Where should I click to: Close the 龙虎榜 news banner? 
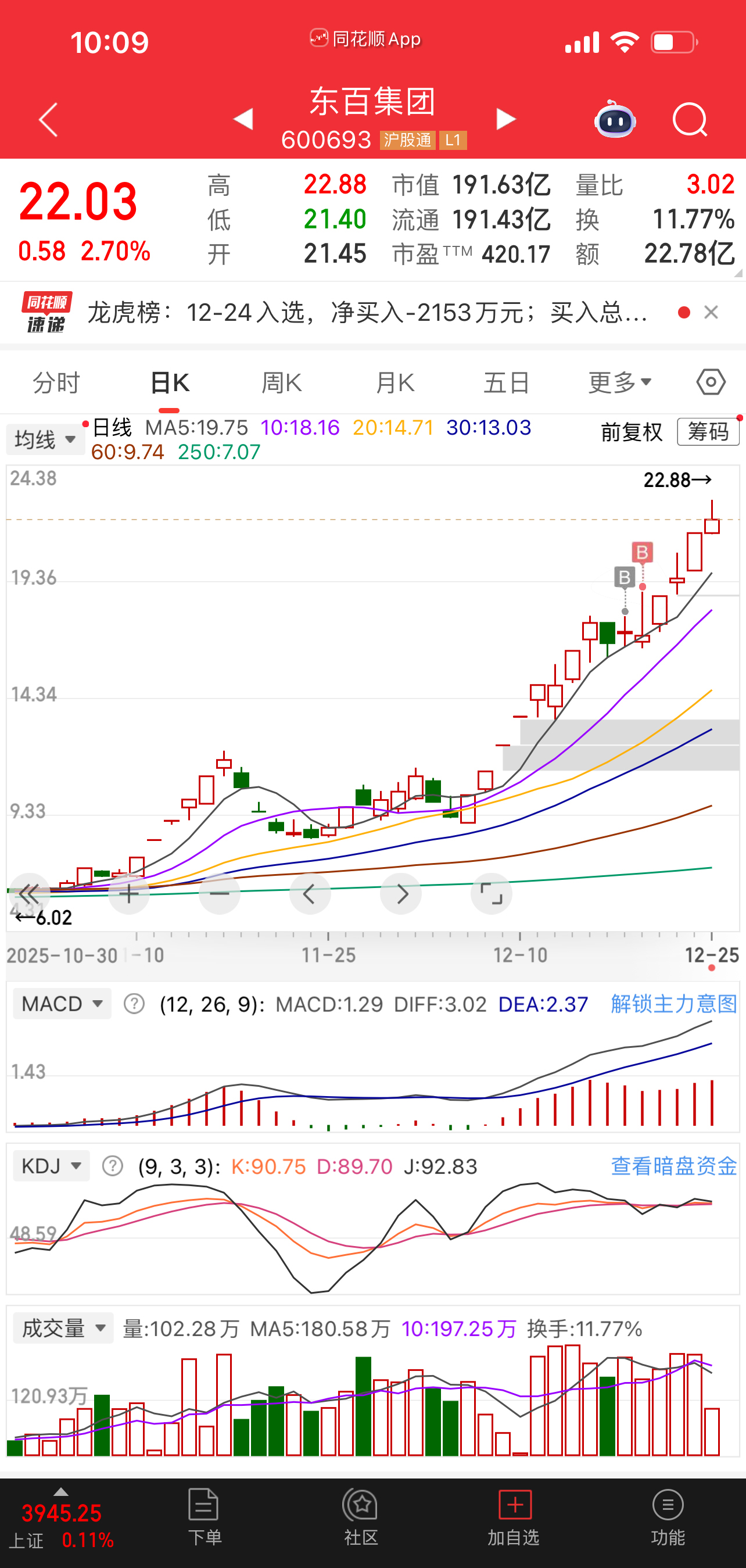(x=711, y=312)
